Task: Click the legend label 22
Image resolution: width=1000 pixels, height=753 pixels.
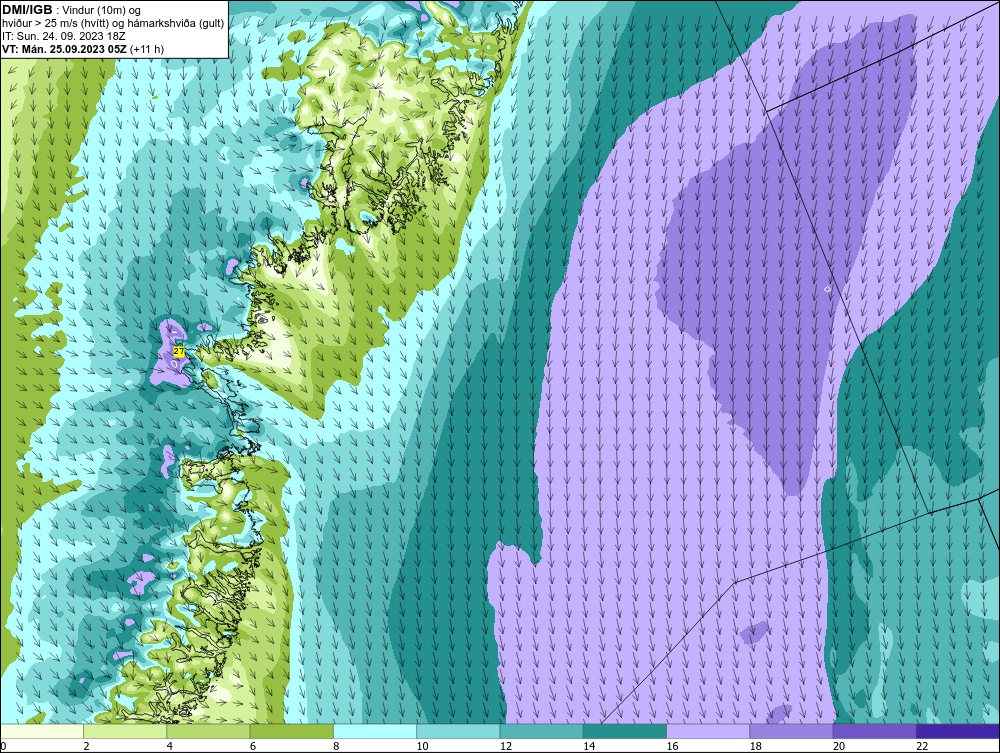Action: 922,746
